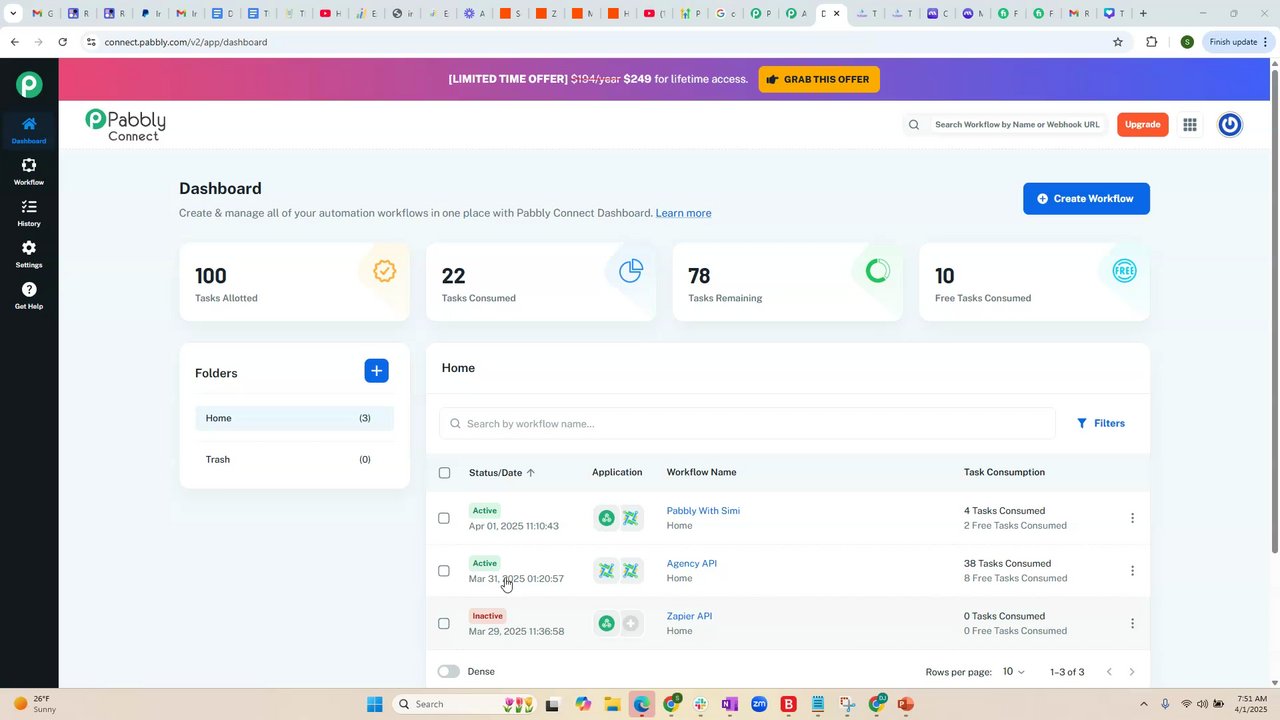Open the weather widget showing 26°F Sunny
1280x720 pixels.
(x=33, y=704)
